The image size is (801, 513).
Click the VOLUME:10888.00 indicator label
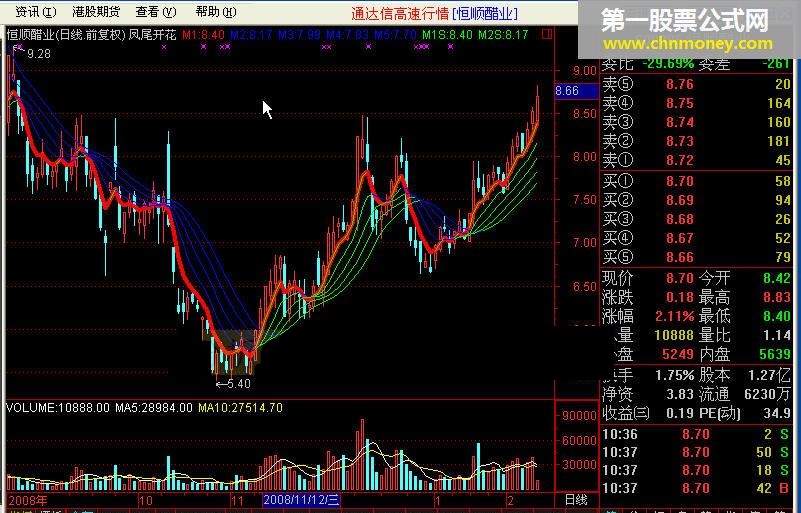pyautogui.click(x=58, y=408)
